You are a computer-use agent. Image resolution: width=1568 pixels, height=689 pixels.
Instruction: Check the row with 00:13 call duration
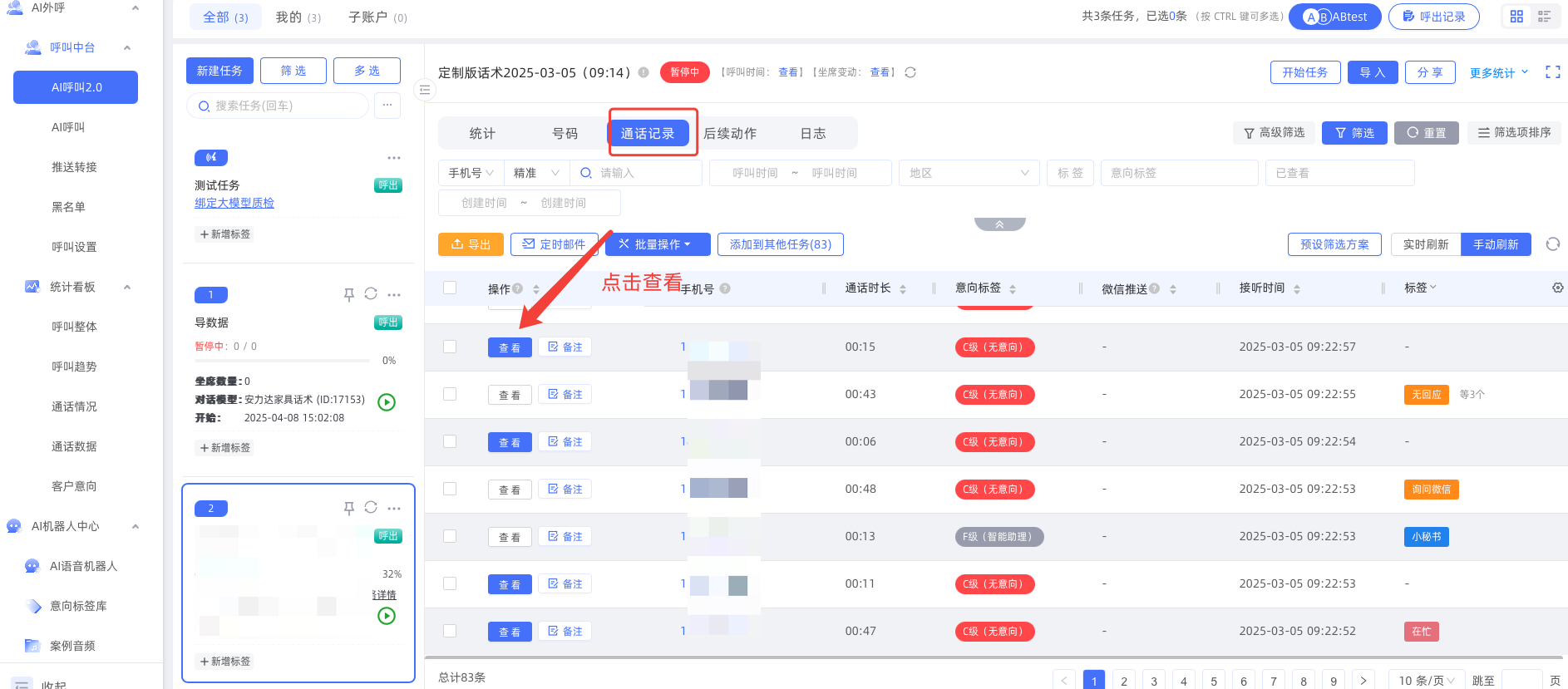450,536
